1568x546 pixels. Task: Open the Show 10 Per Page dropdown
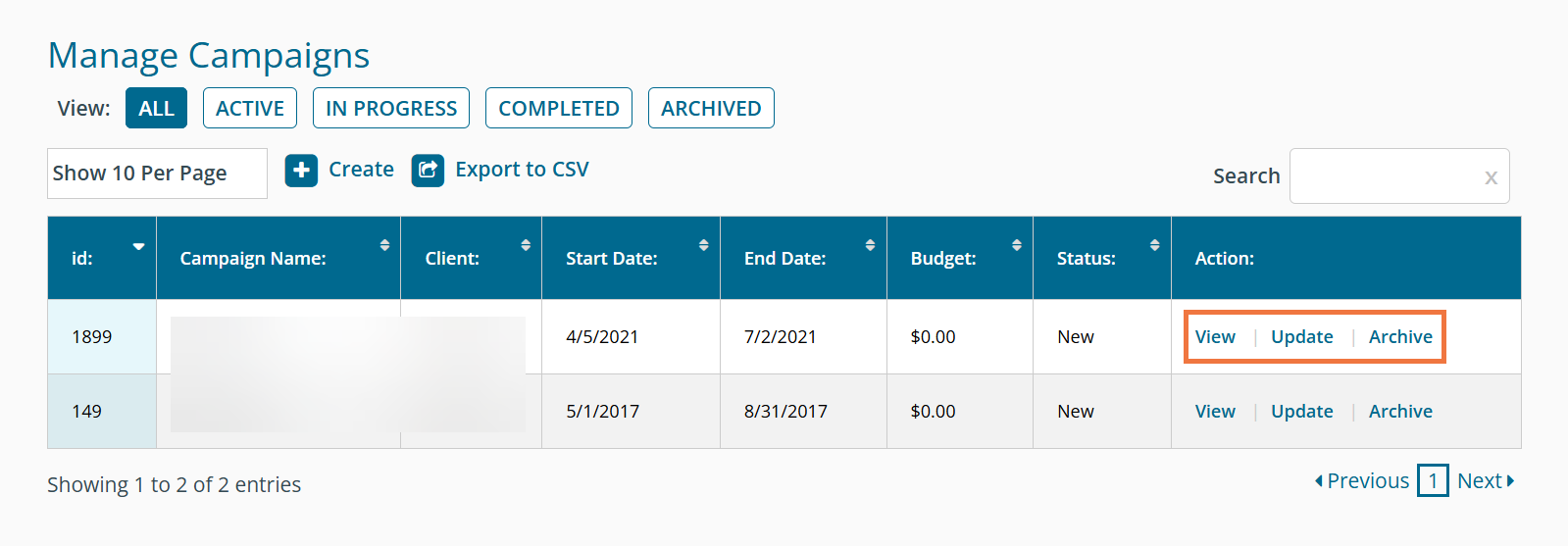(x=157, y=174)
